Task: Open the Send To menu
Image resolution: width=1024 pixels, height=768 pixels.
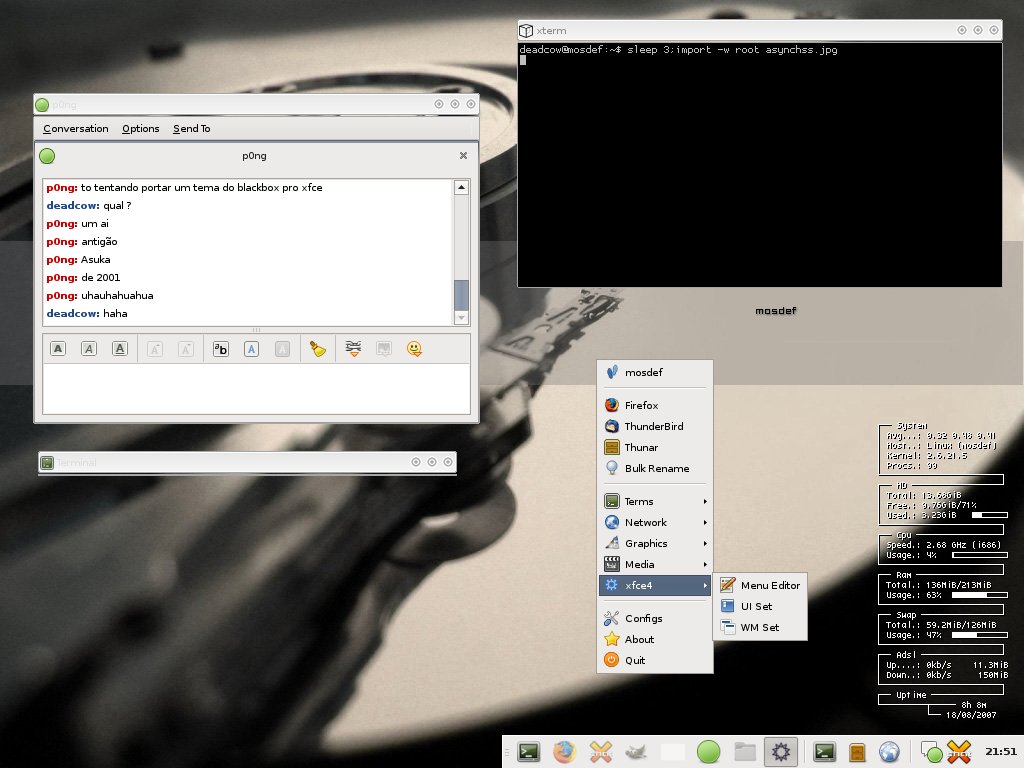Action: 191,129
